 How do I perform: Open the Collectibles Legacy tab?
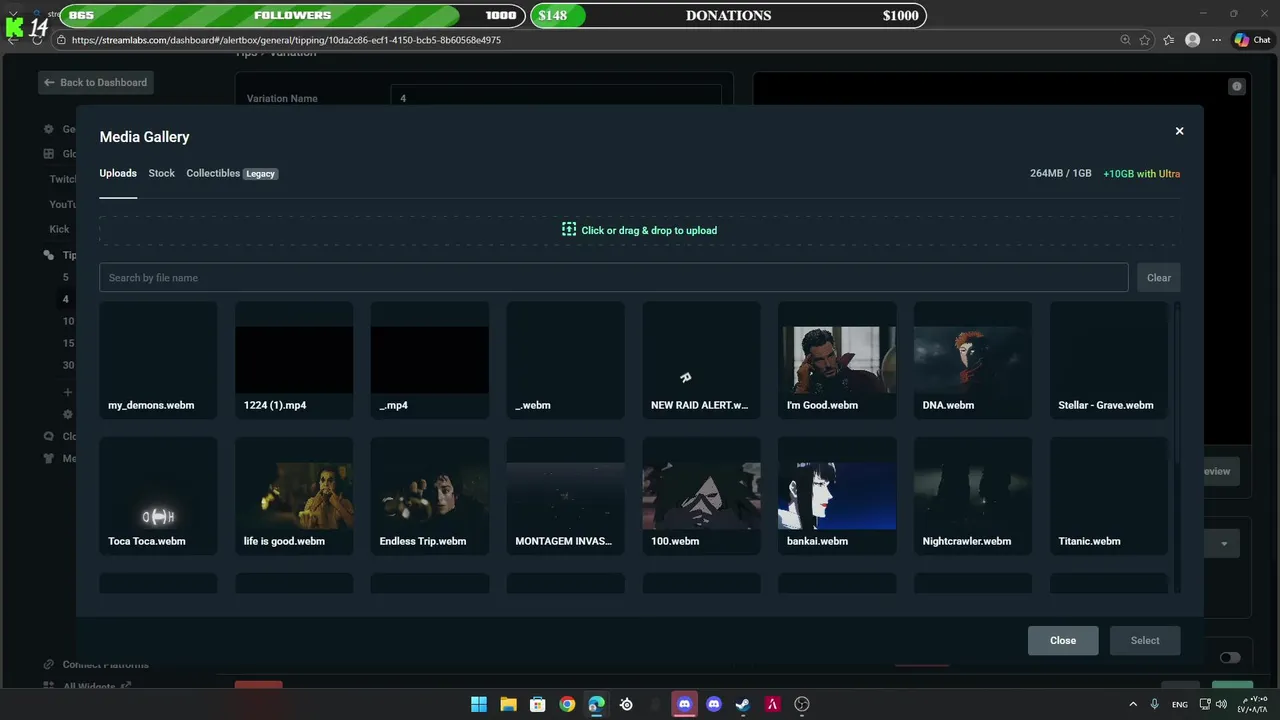click(x=231, y=173)
